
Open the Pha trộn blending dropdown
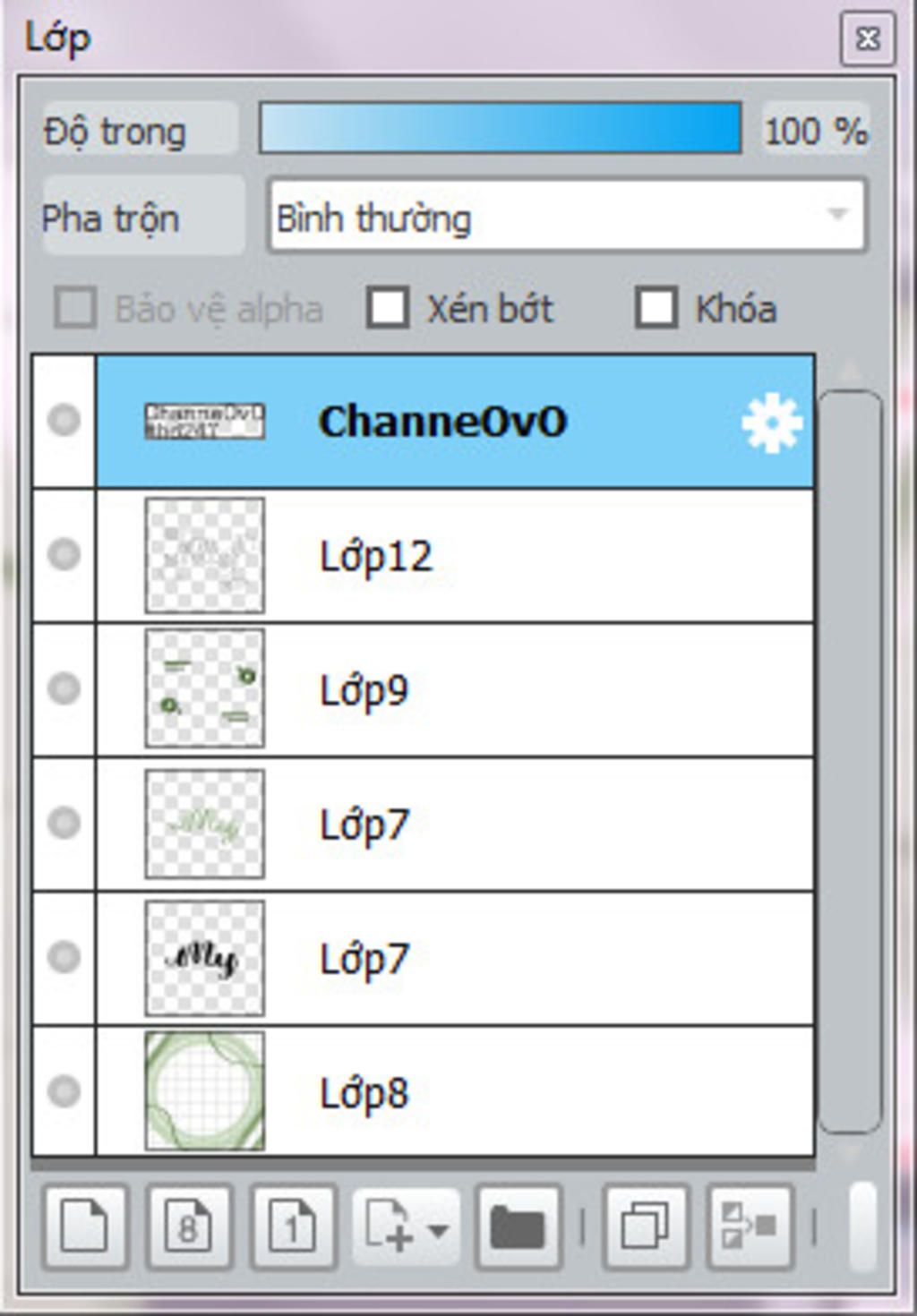pos(568,216)
